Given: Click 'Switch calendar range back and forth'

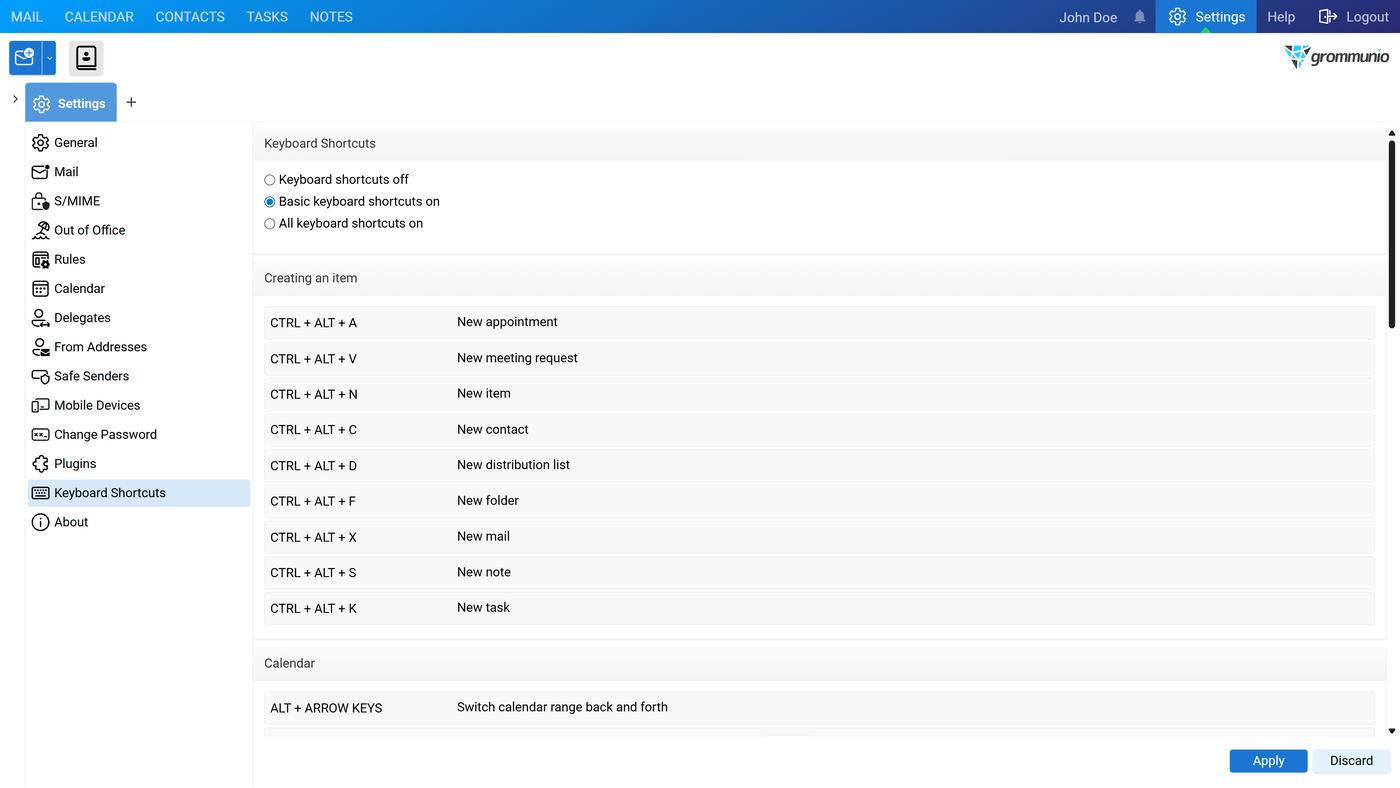Looking at the screenshot, I should coord(562,707).
